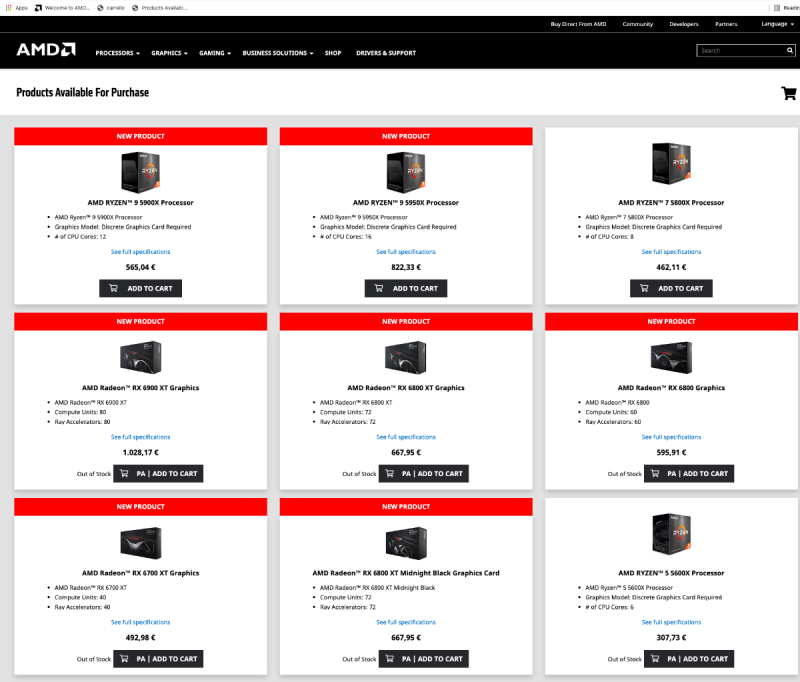Expand the Graphics menu

click(x=169, y=53)
